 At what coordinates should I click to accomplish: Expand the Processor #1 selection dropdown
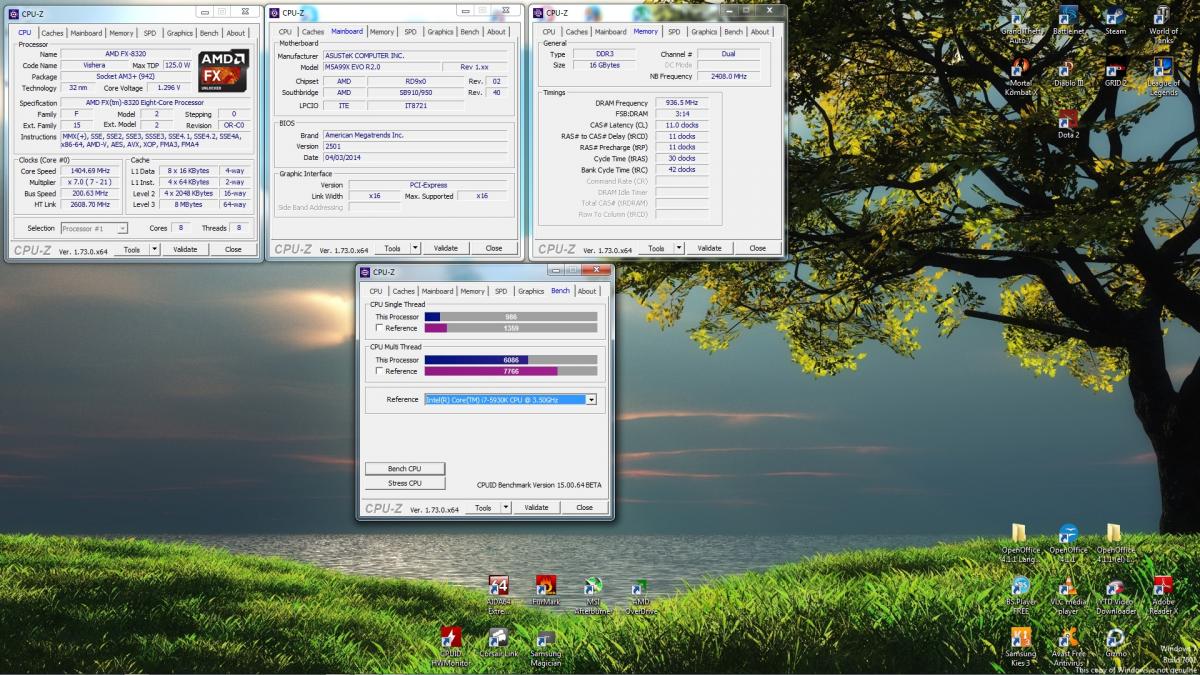point(123,228)
